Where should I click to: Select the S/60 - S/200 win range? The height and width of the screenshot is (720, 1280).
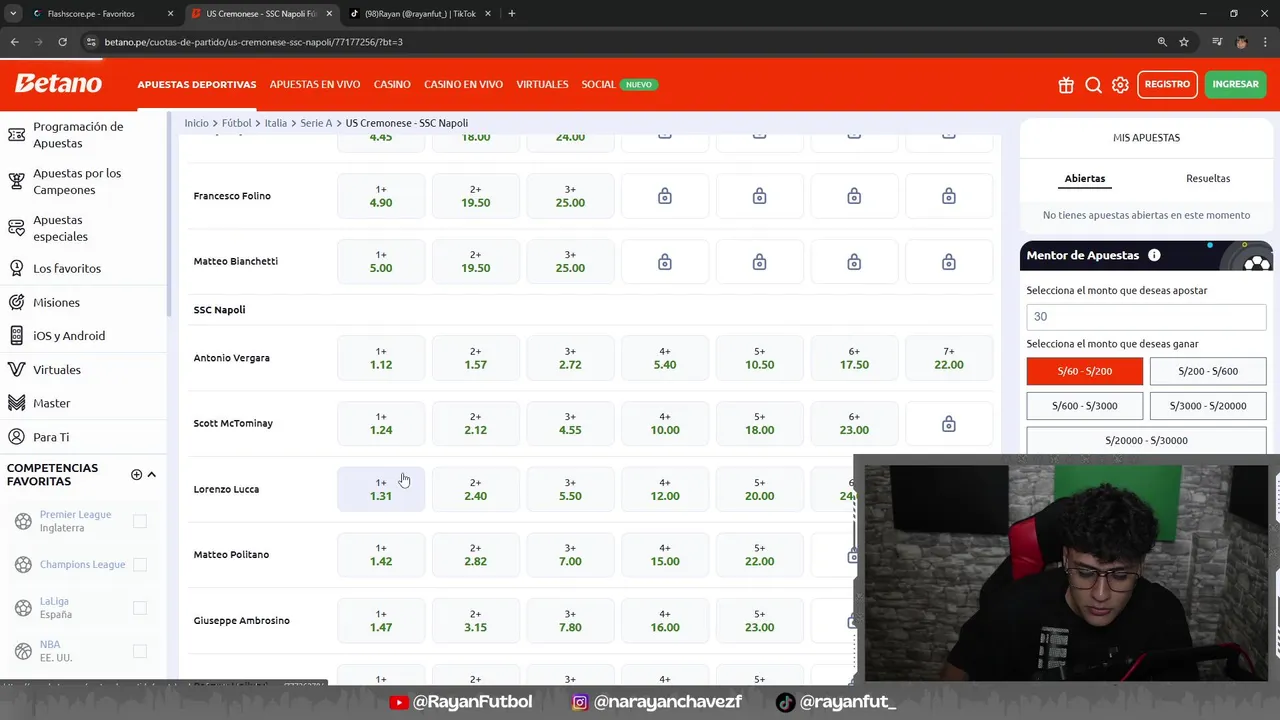[x=1084, y=371]
